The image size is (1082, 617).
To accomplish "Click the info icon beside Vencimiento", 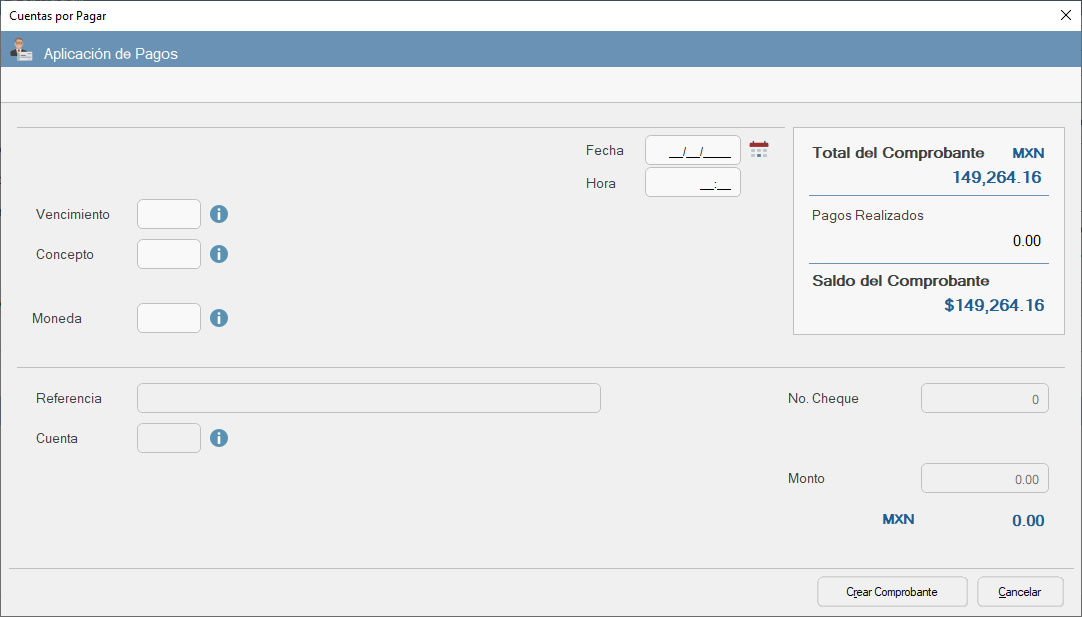I will click(219, 214).
